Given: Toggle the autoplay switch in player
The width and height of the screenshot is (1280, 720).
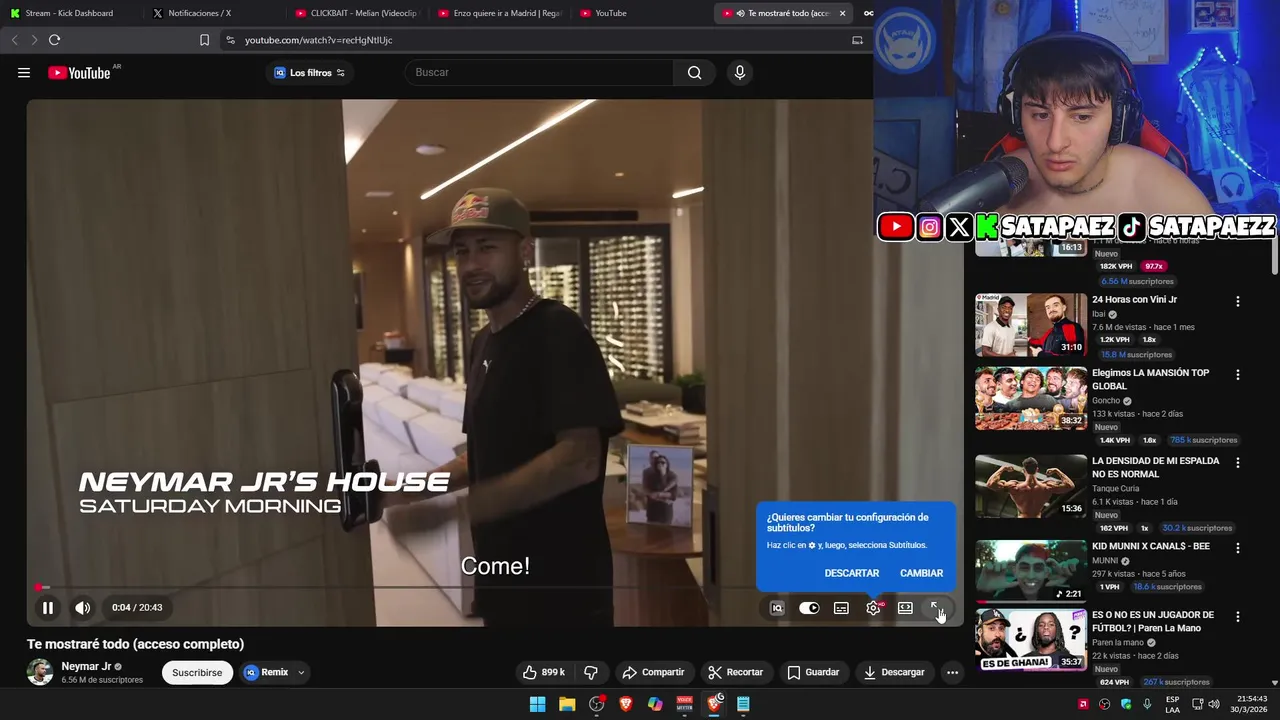Looking at the screenshot, I should tap(809, 608).
